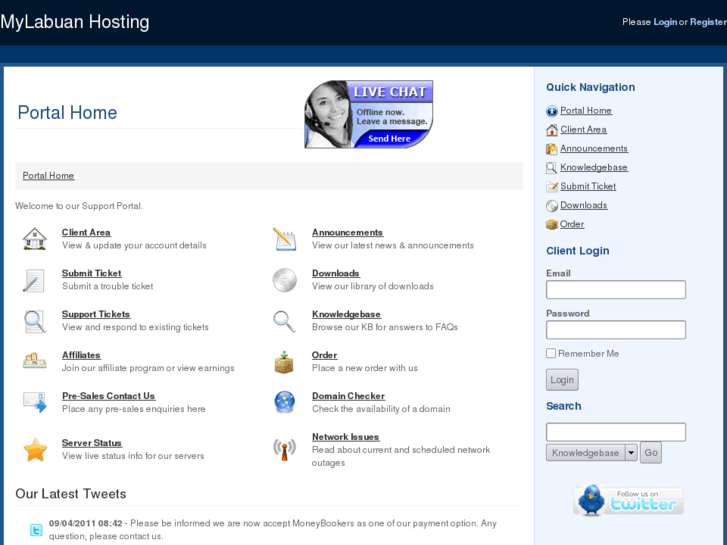The image size is (727, 545).
Task: Click the Client Area house icon in main panel
Action: [x=35, y=239]
